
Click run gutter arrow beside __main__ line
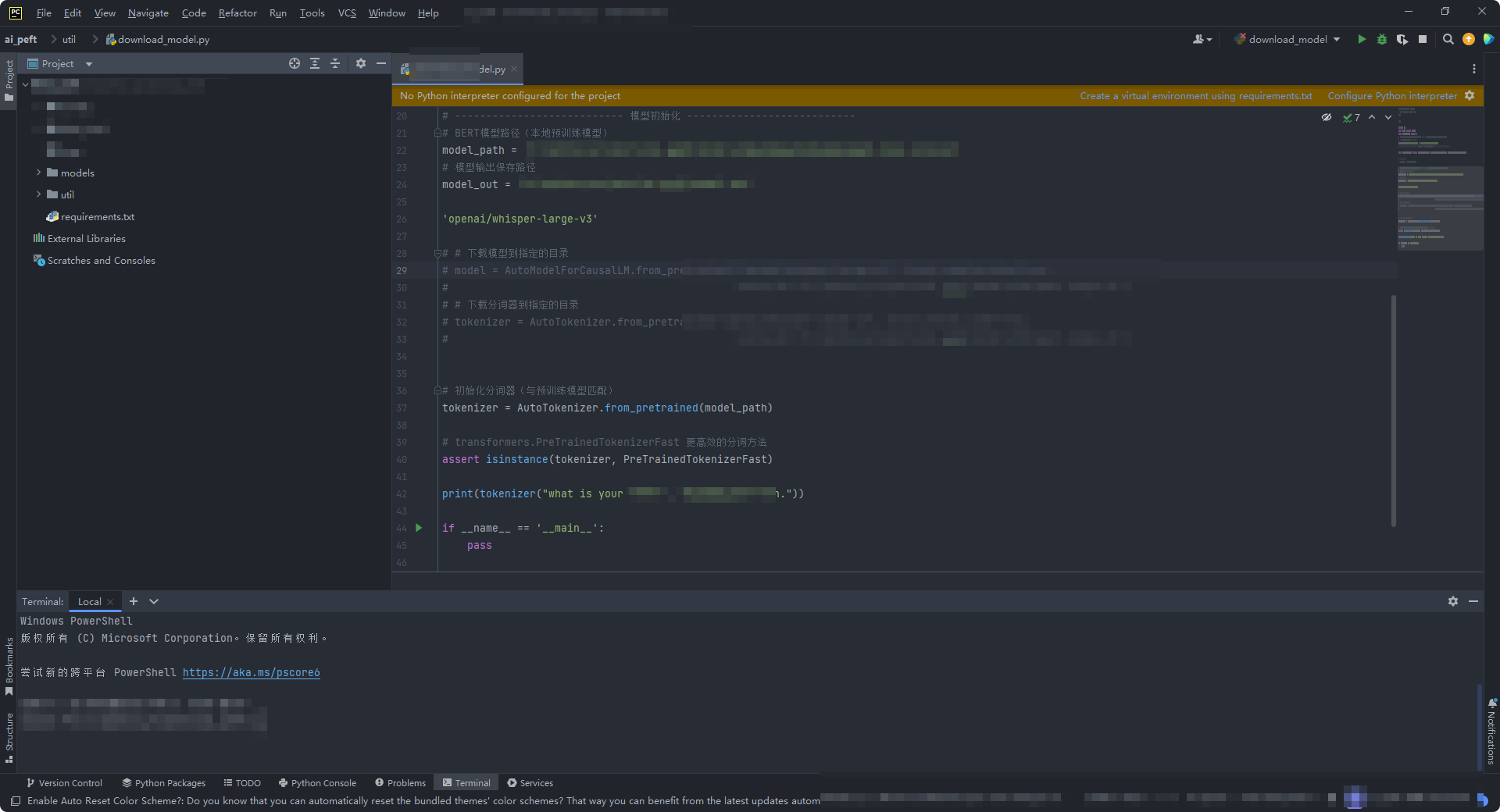[x=419, y=528]
